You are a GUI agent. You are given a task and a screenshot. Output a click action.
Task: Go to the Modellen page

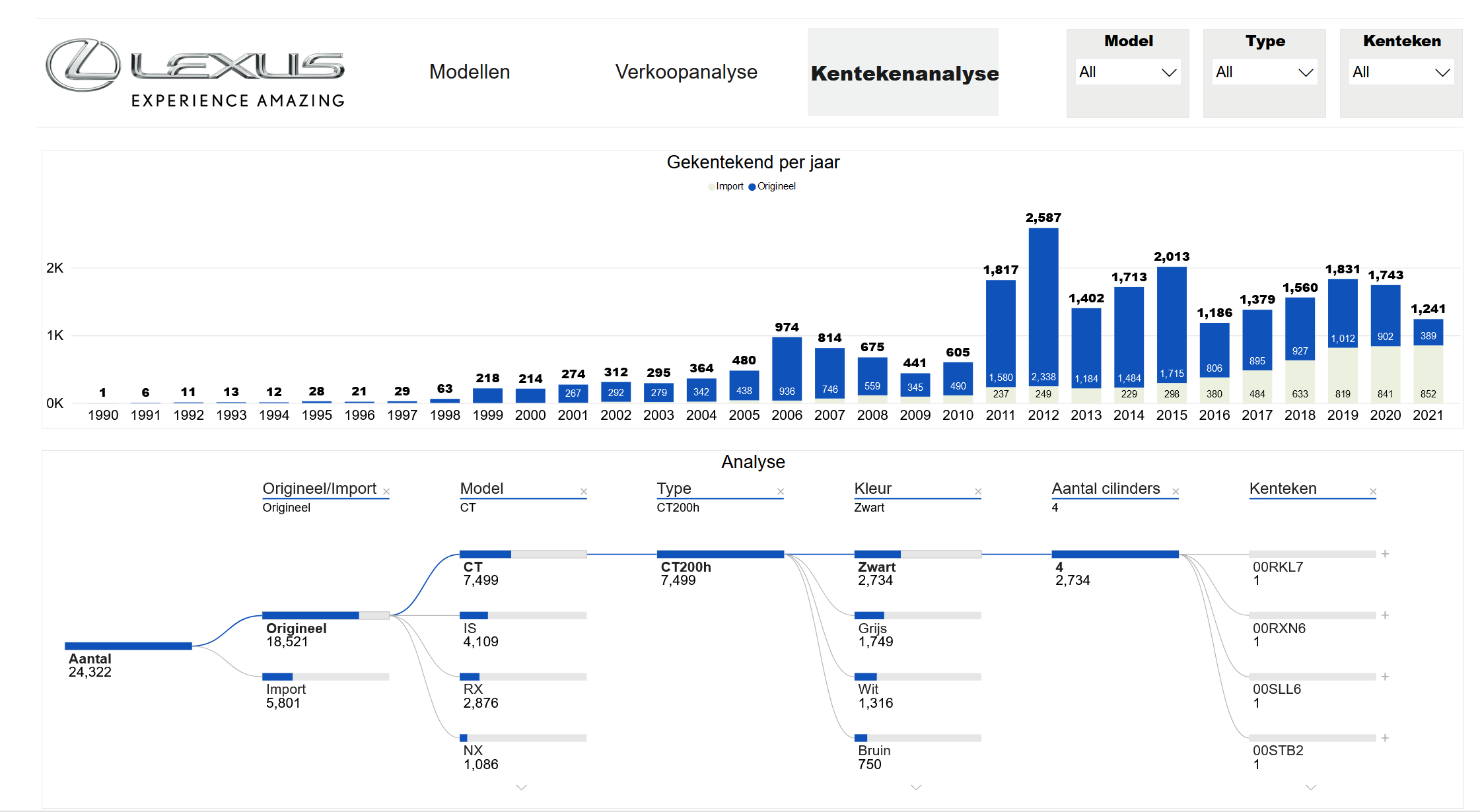470,72
